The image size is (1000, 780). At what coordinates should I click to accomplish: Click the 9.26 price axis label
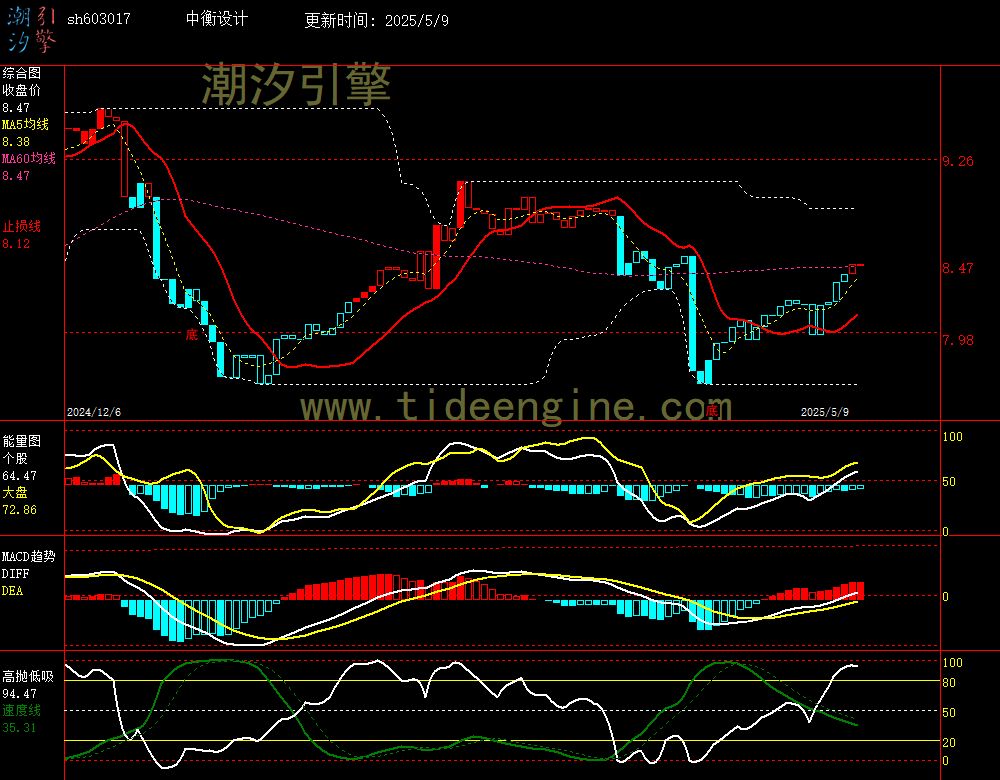(x=959, y=161)
